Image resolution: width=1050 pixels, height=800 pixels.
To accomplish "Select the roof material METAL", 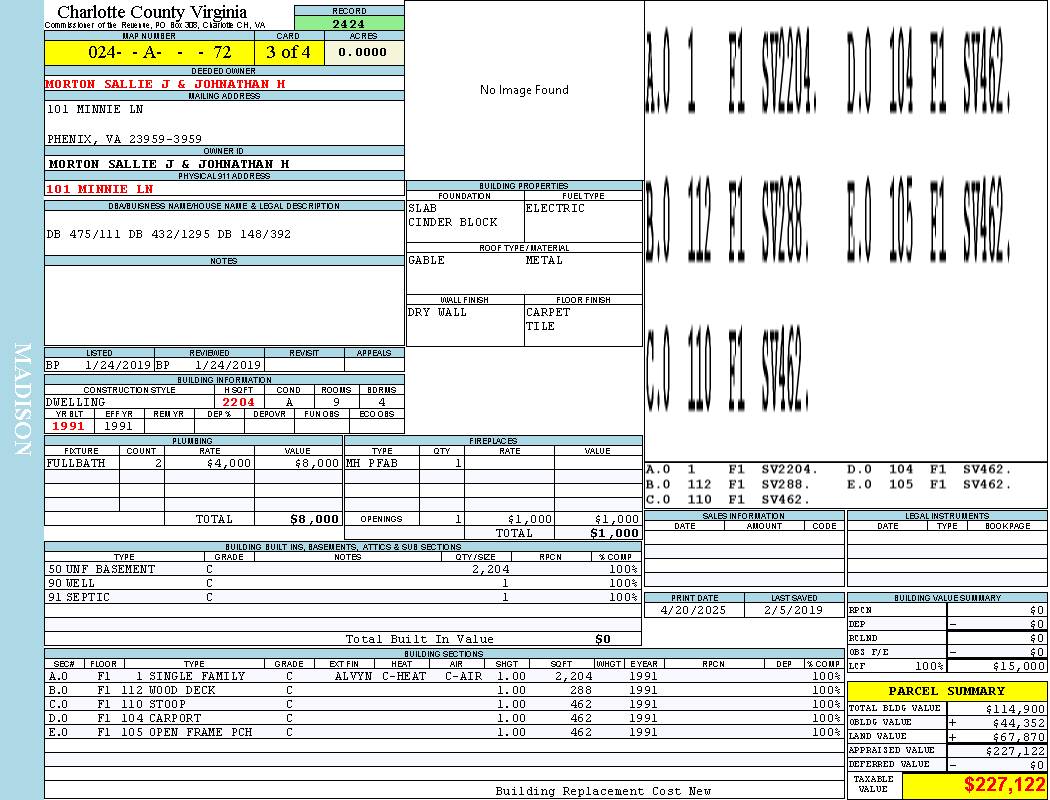I will [544, 260].
